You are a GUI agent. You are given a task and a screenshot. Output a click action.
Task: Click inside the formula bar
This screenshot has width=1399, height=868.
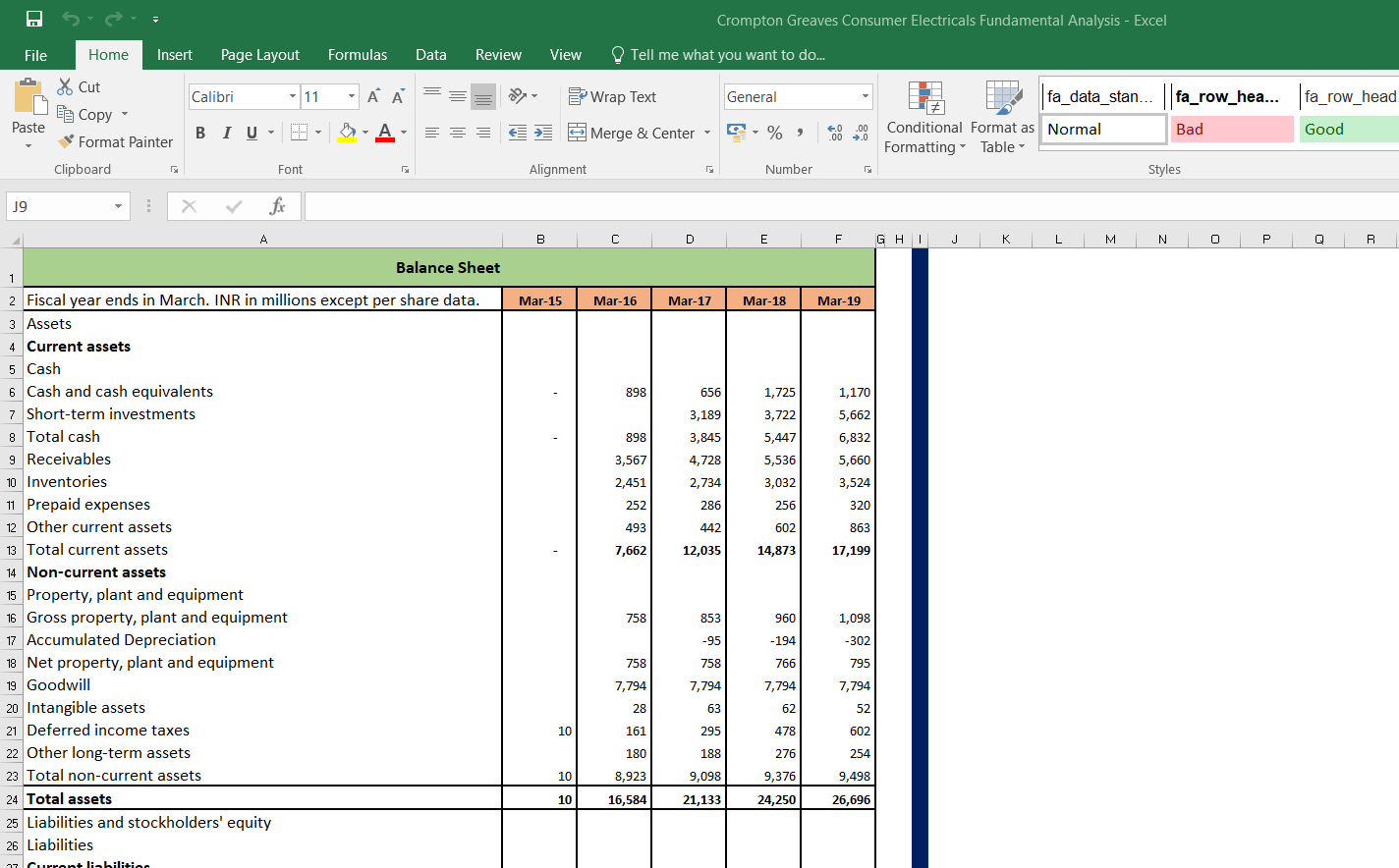coord(852,206)
